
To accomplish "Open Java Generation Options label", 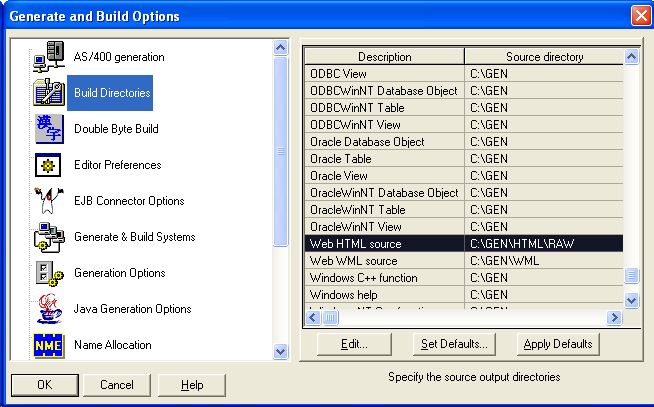I will pyautogui.click(x=132, y=309).
